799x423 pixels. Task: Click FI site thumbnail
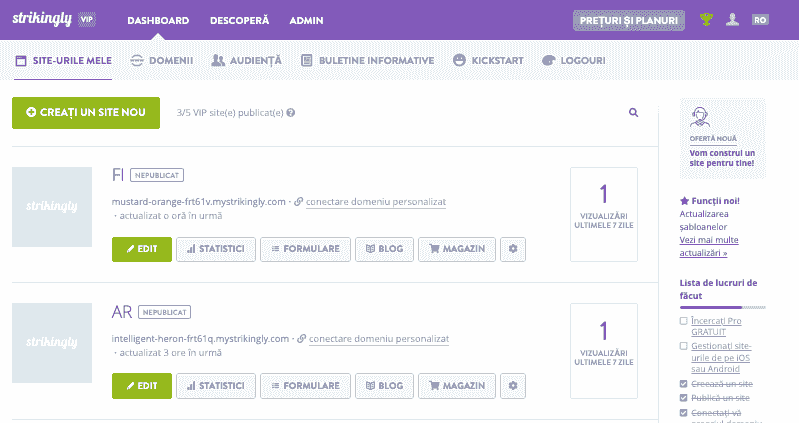[x=52, y=207]
